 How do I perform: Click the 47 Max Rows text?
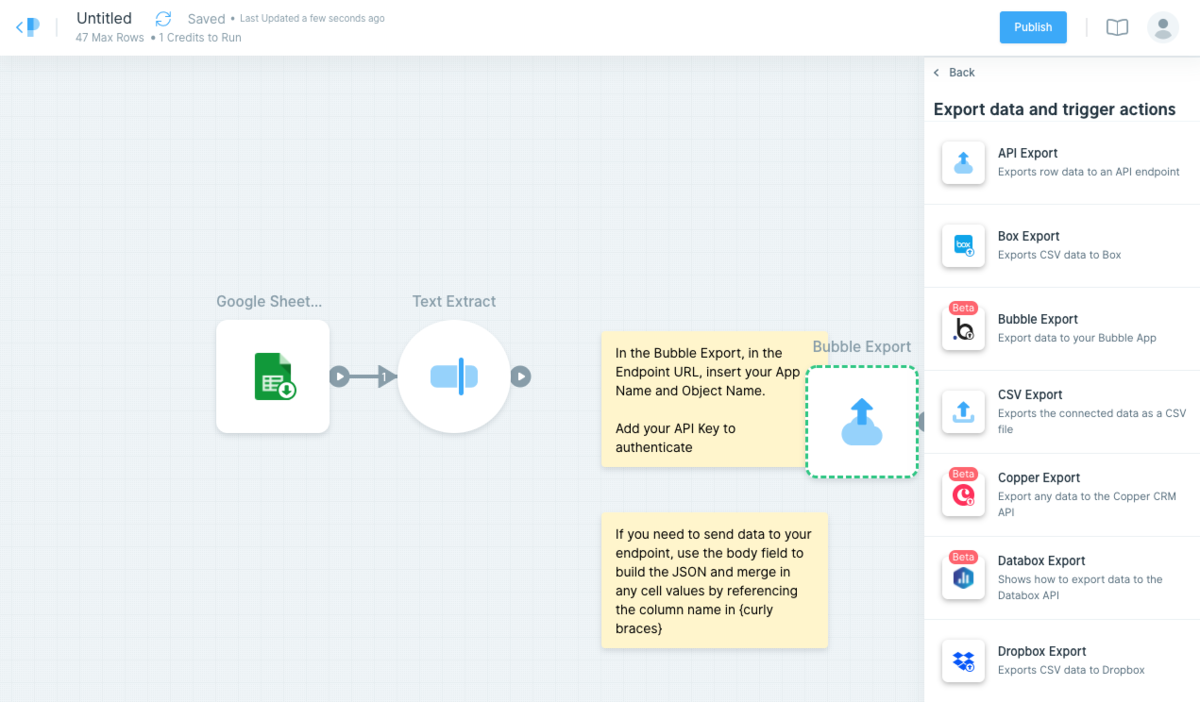pos(110,38)
